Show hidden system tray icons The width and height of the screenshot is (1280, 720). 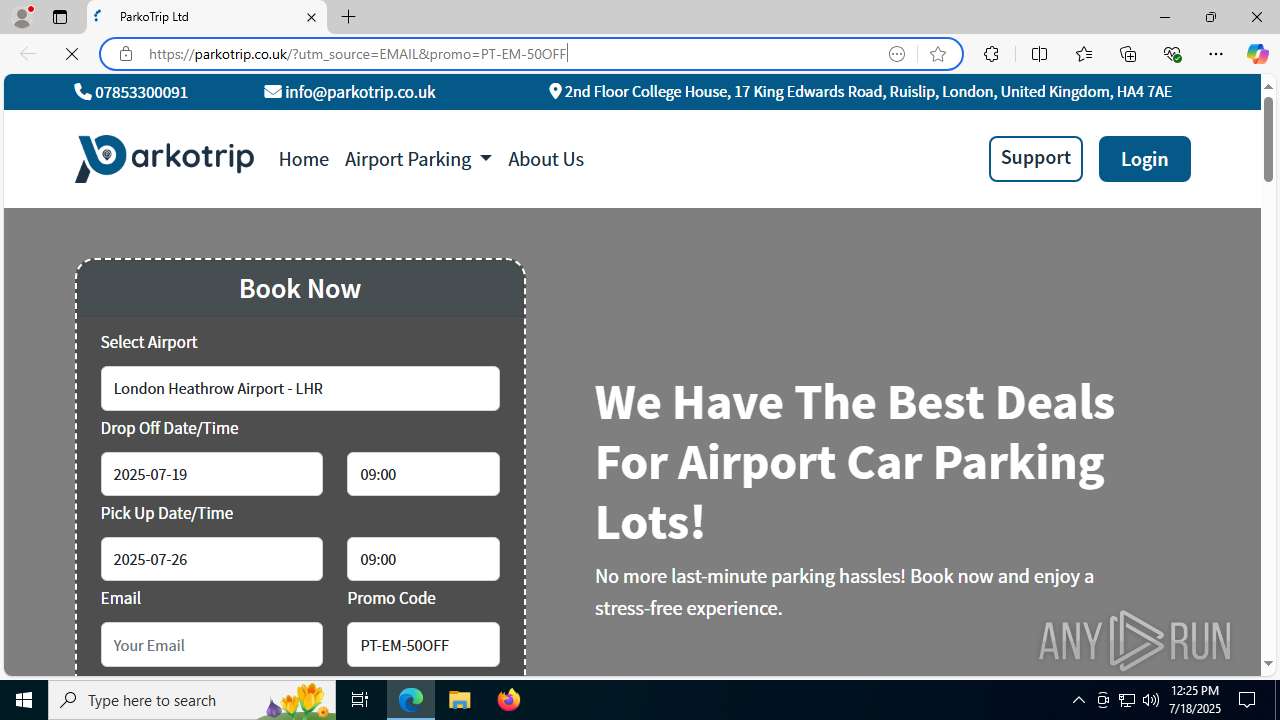coord(1078,700)
